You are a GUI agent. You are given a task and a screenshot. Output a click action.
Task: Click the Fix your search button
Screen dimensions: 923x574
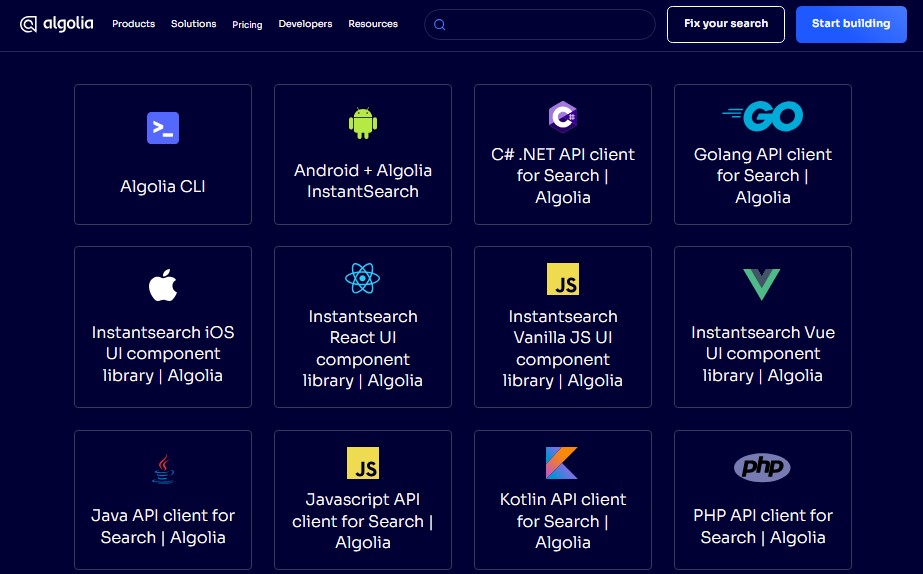[x=726, y=24]
